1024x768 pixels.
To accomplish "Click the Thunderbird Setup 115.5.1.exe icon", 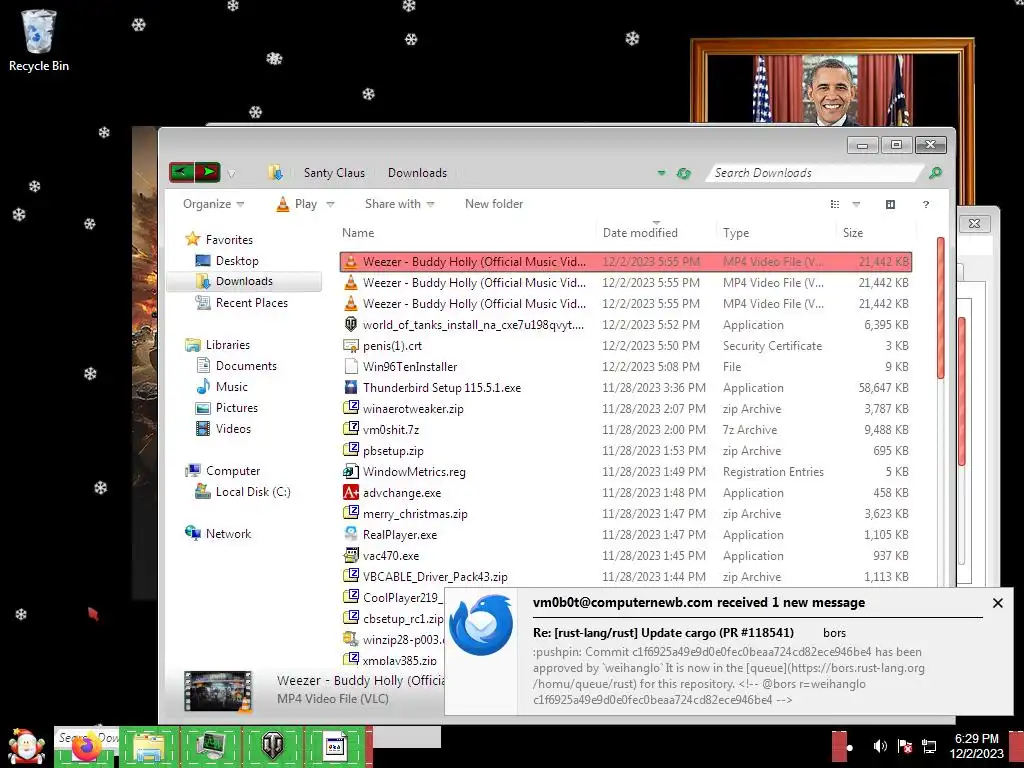I will pyautogui.click(x=351, y=387).
